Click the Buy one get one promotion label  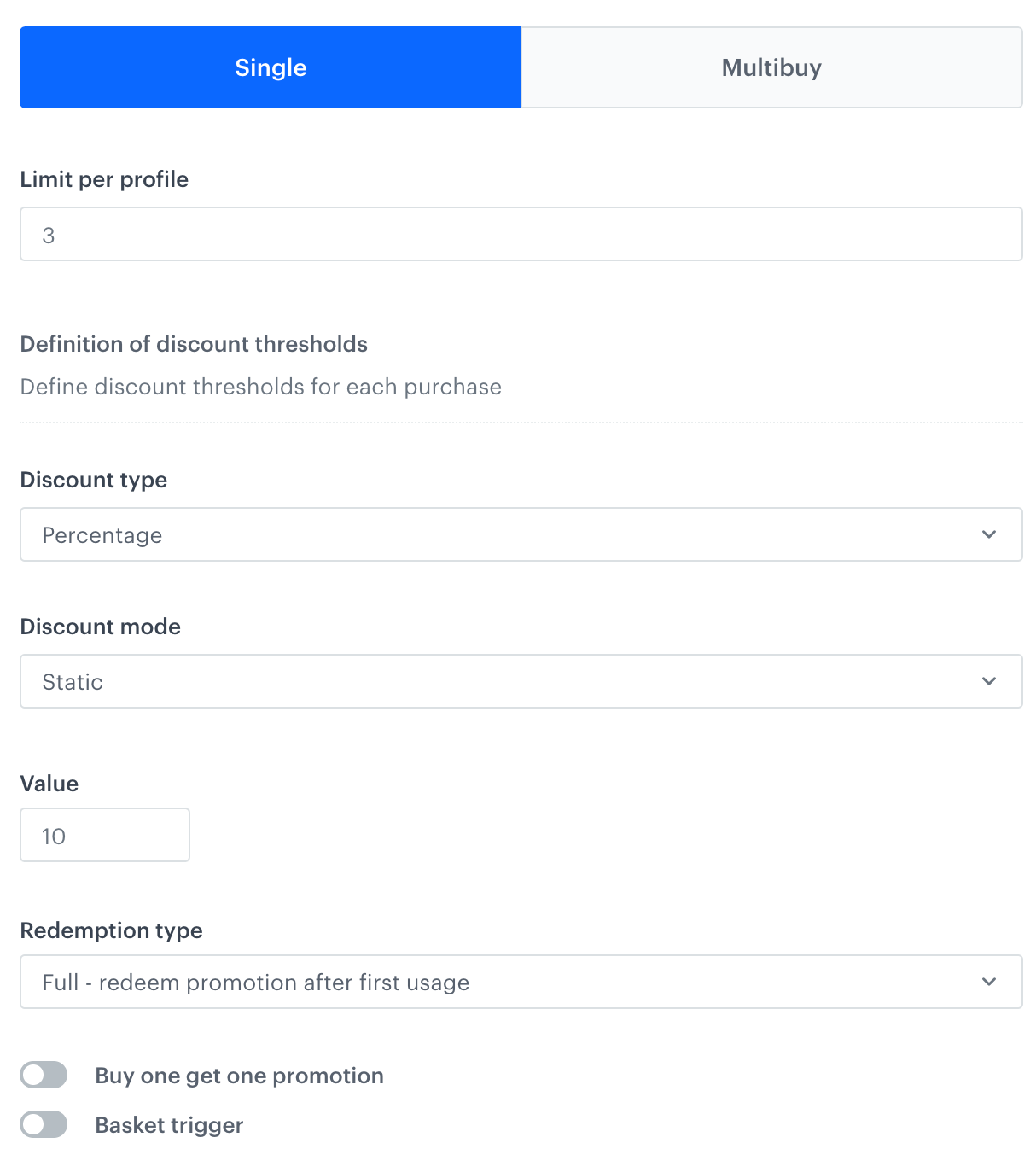tap(239, 1076)
